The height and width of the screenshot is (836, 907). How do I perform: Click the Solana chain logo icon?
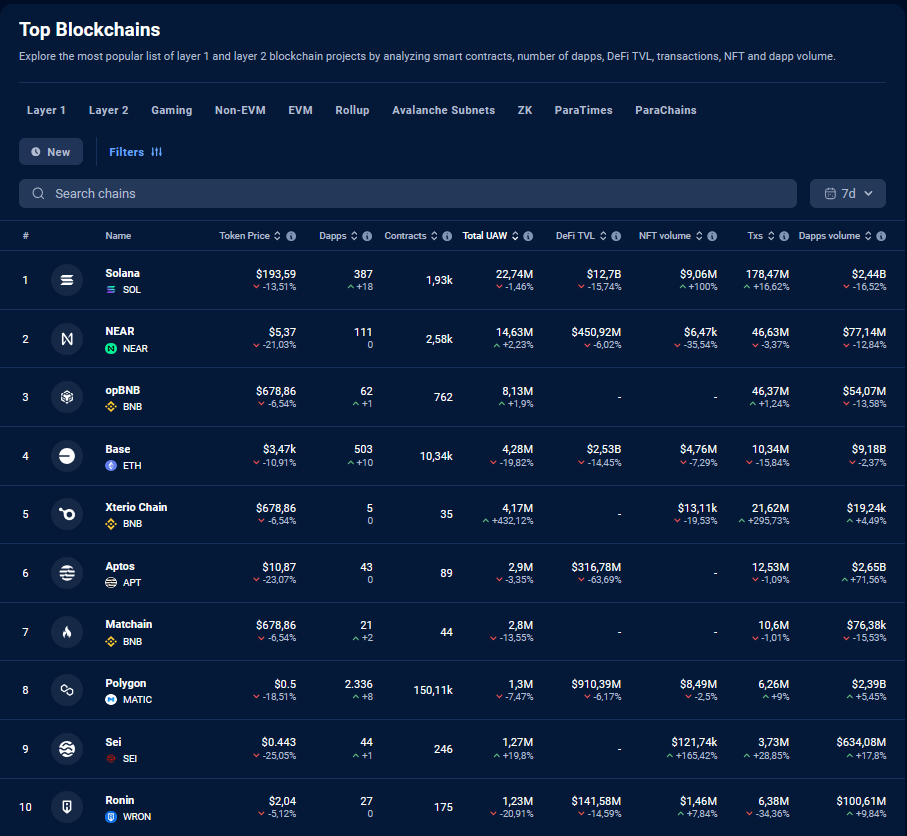coord(67,280)
